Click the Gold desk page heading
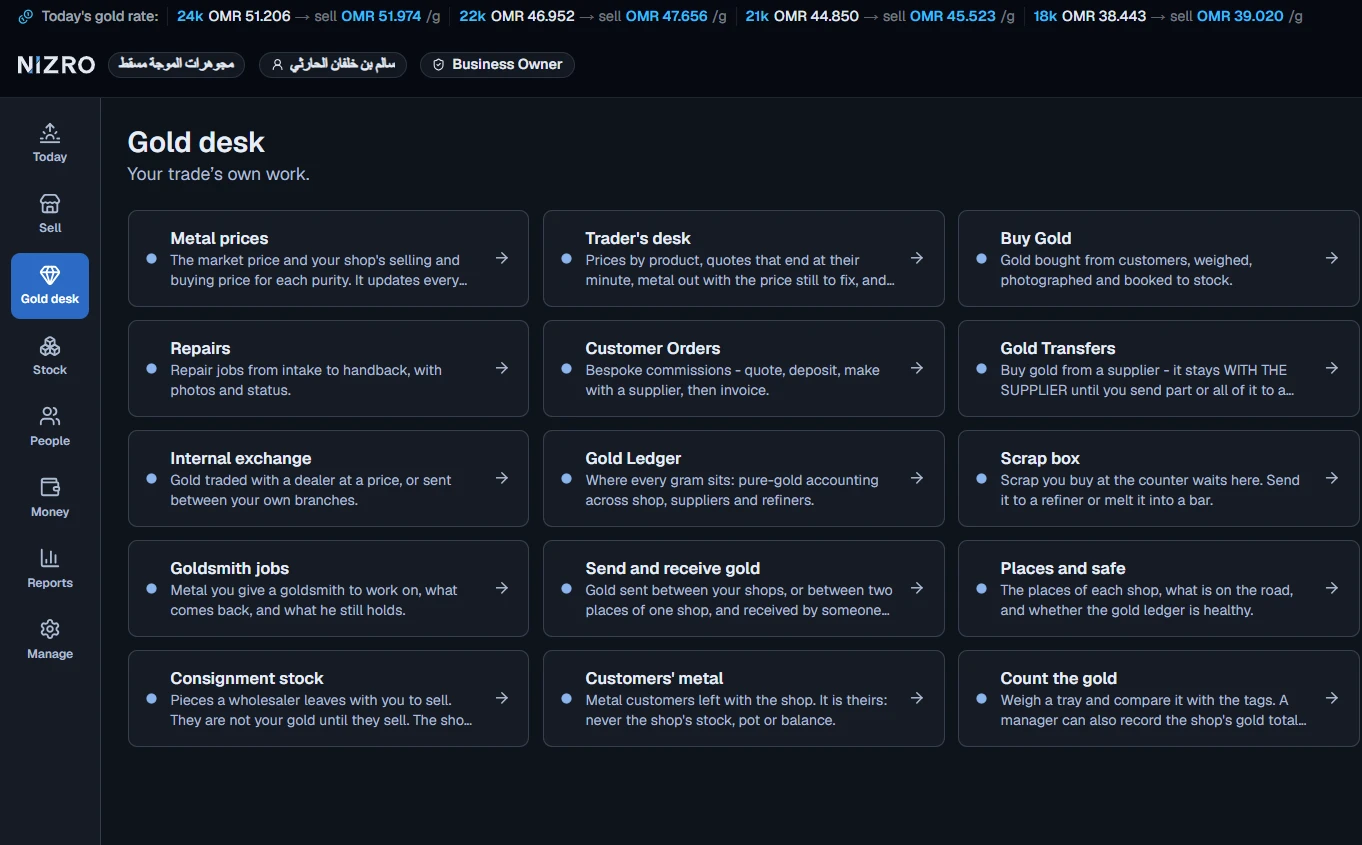Screen dimensions: 1362x845 click(196, 142)
